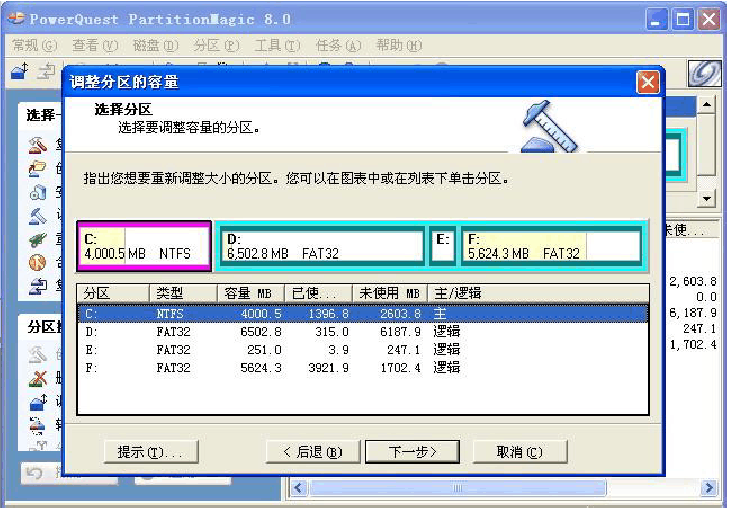Viewport: 730px width, 508px height.
Task: Select the C: NTFS partition block in the disk map
Action: pos(144,246)
